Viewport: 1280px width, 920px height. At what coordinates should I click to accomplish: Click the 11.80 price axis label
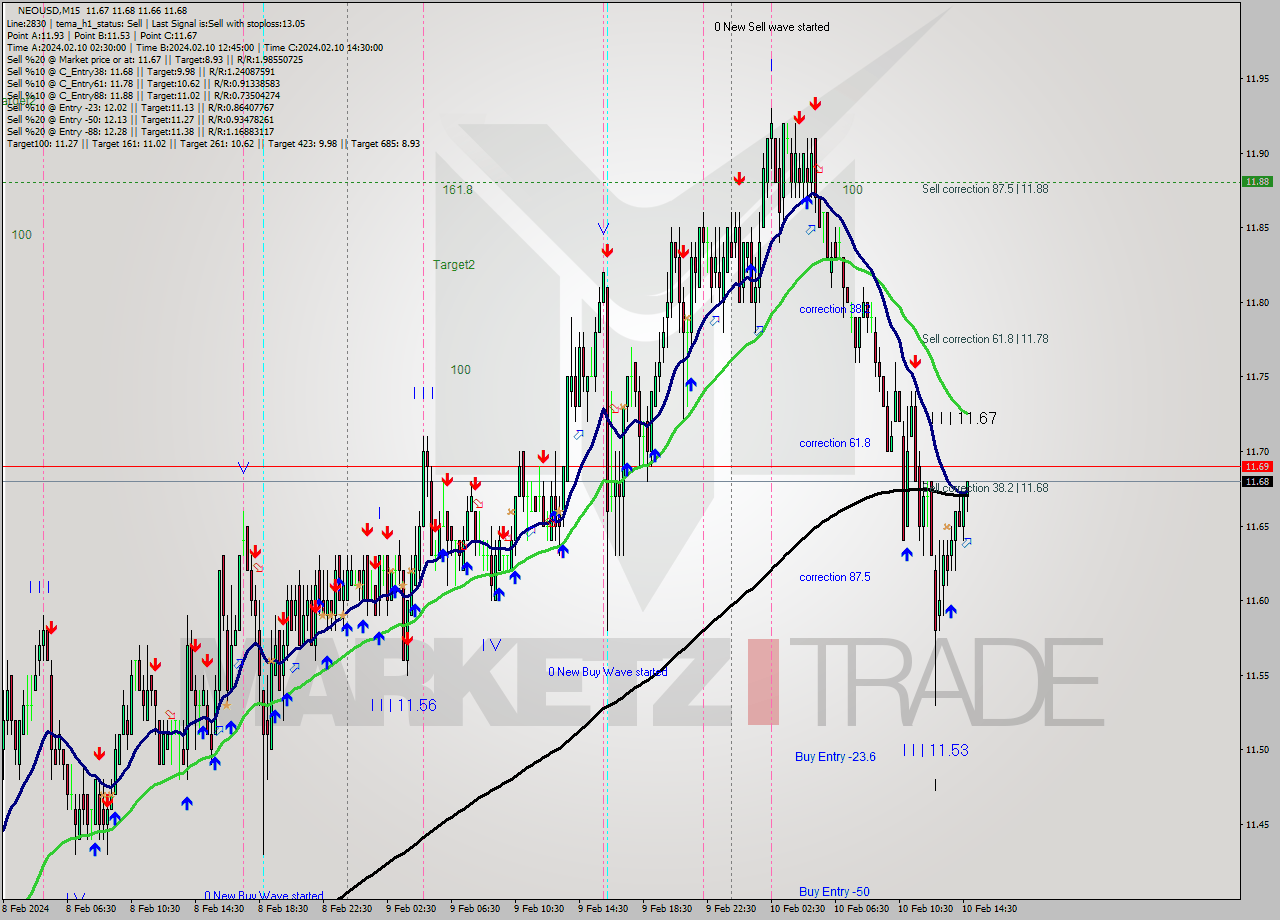(1258, 303)
